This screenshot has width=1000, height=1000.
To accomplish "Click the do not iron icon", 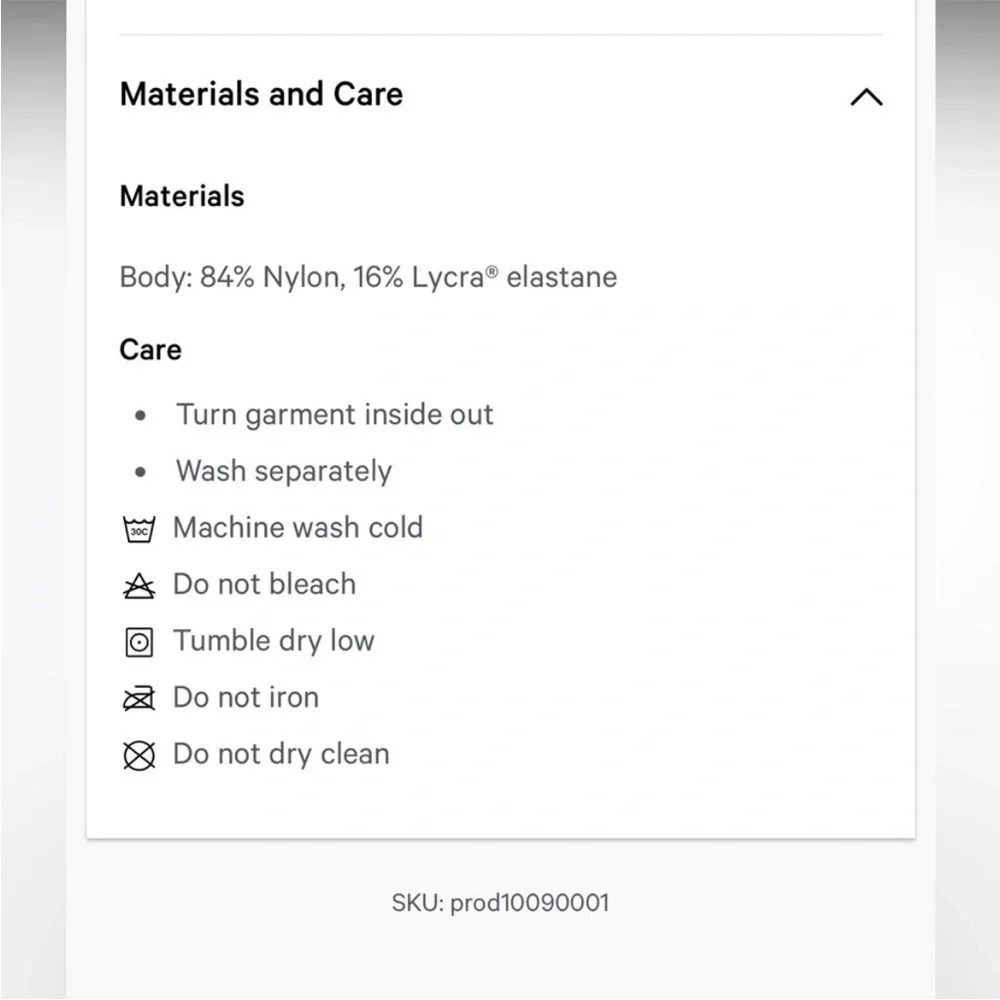I will [138, 698].
